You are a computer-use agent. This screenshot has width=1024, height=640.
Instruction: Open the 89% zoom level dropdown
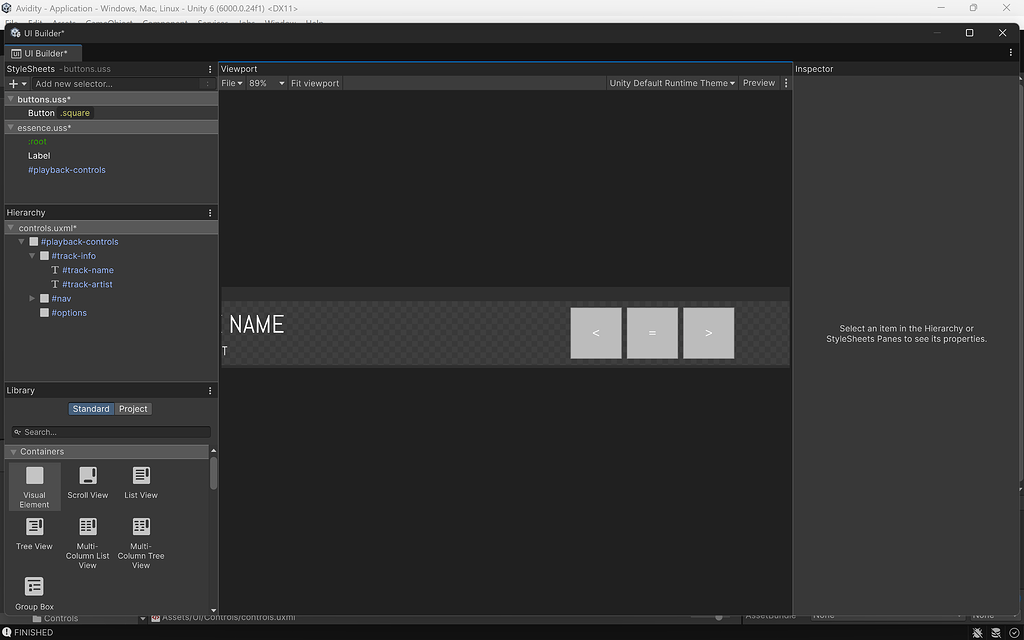click(266, 83)
